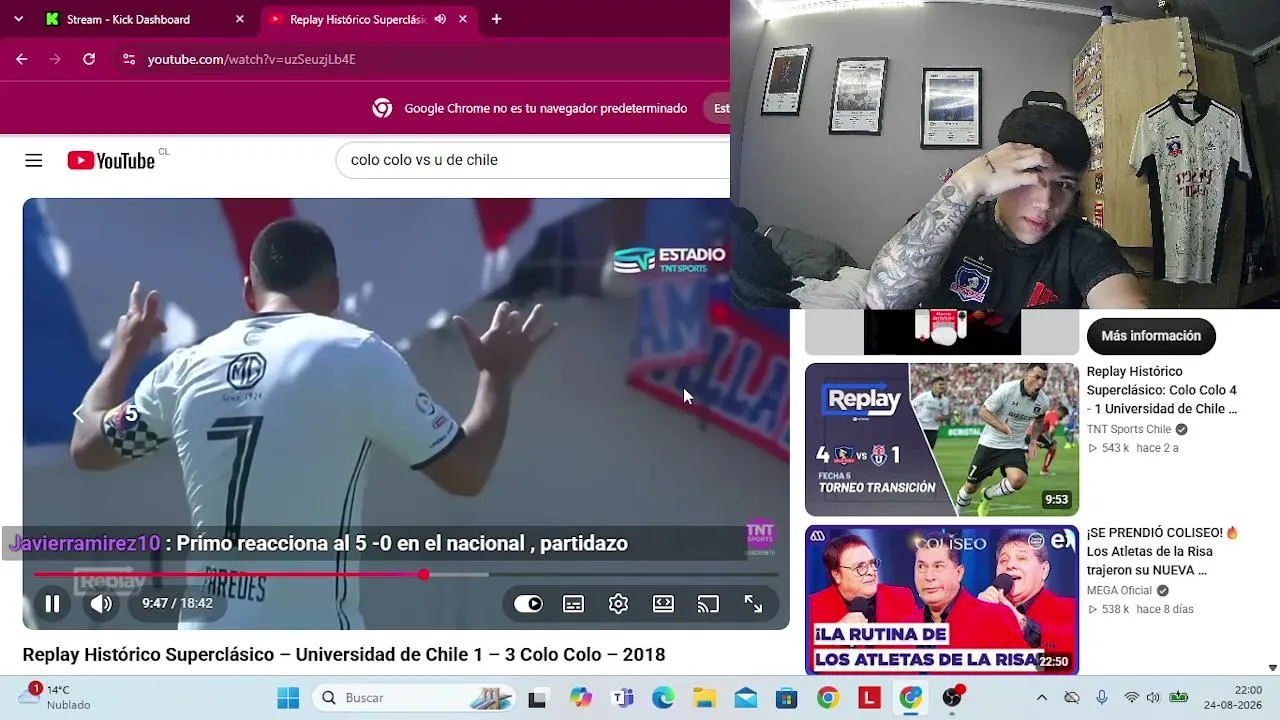Enter fullscreen mode in the player
Viewport: 1280px width, 720px height.
[753, 604]
